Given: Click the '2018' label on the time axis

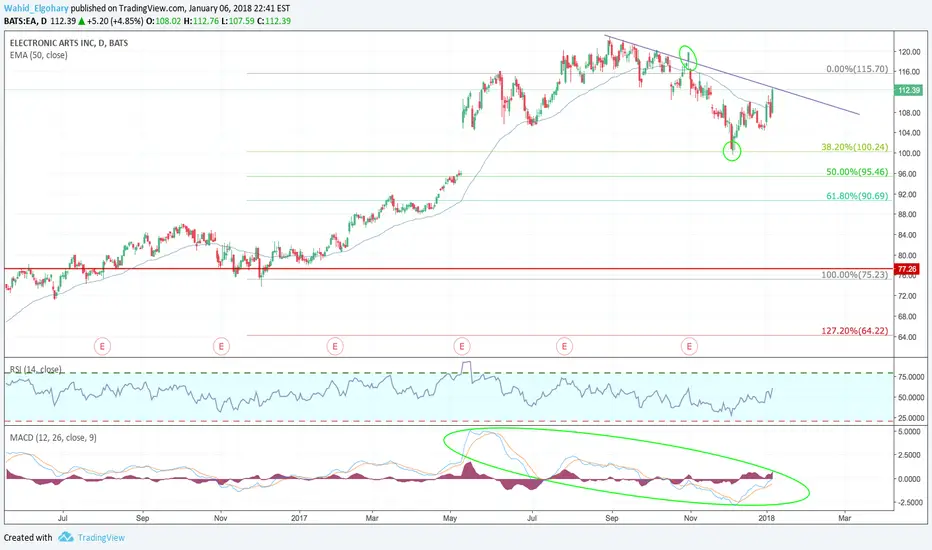Looking at the screenshot, I should (766, 518).
